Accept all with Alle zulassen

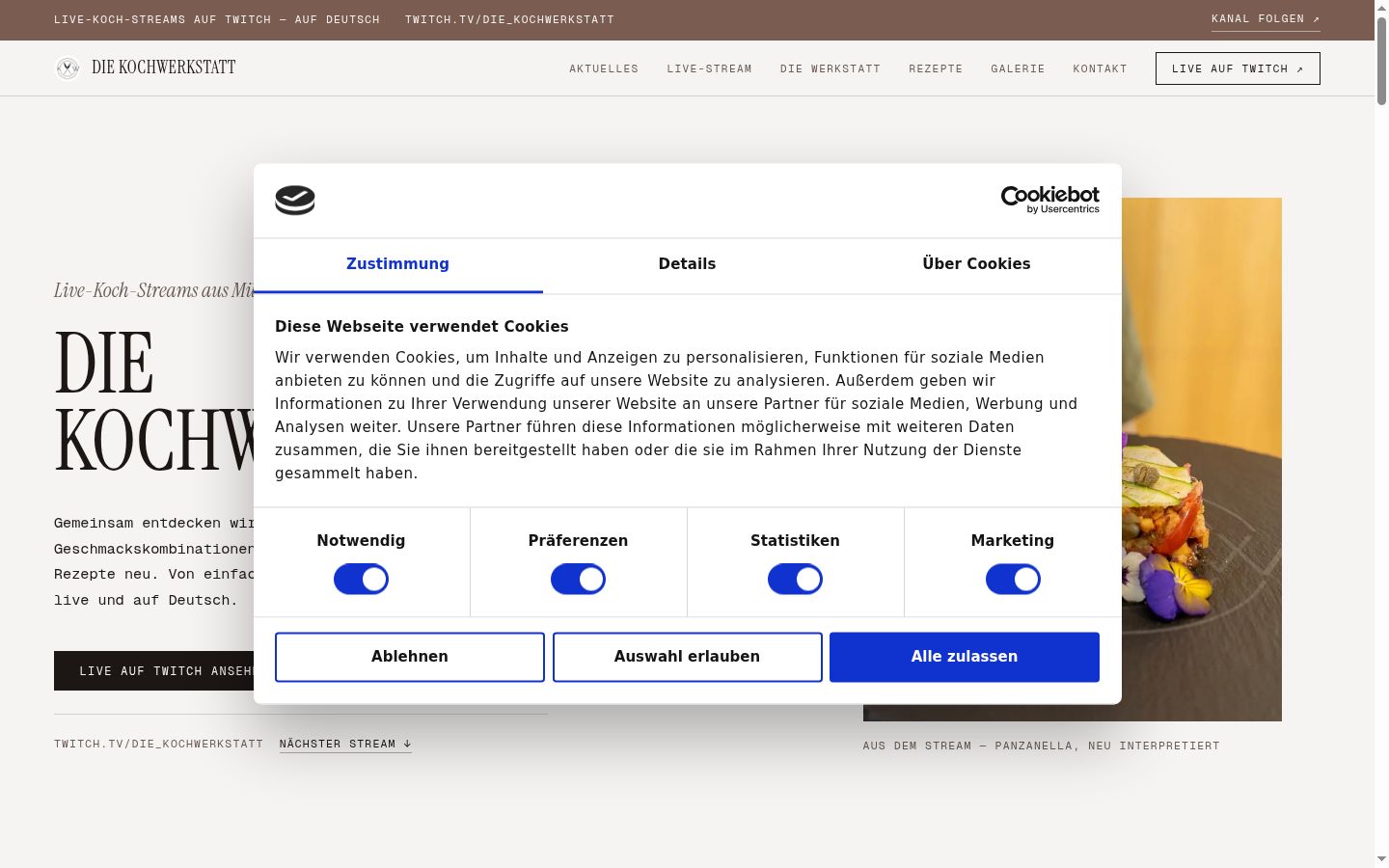click(965, 657)
